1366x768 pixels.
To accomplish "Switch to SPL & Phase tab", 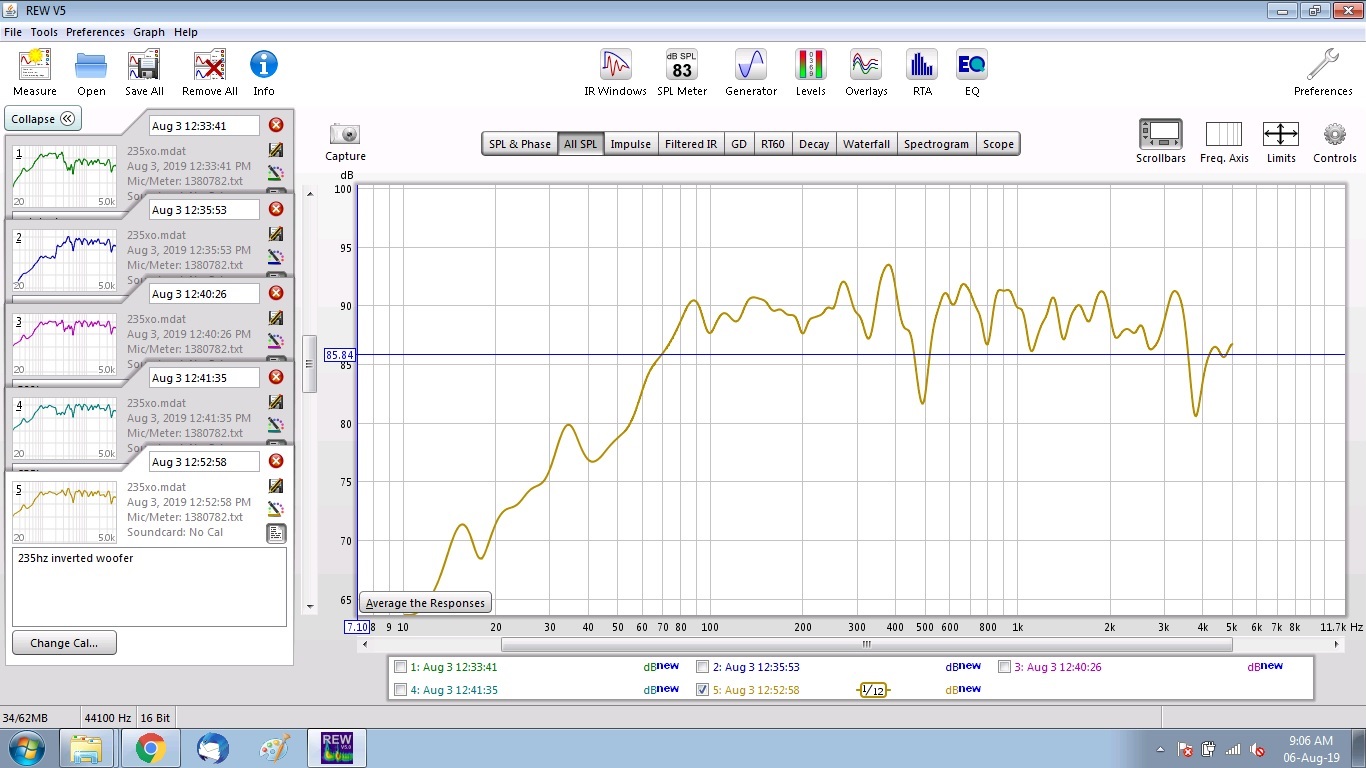I will point(520,144).
